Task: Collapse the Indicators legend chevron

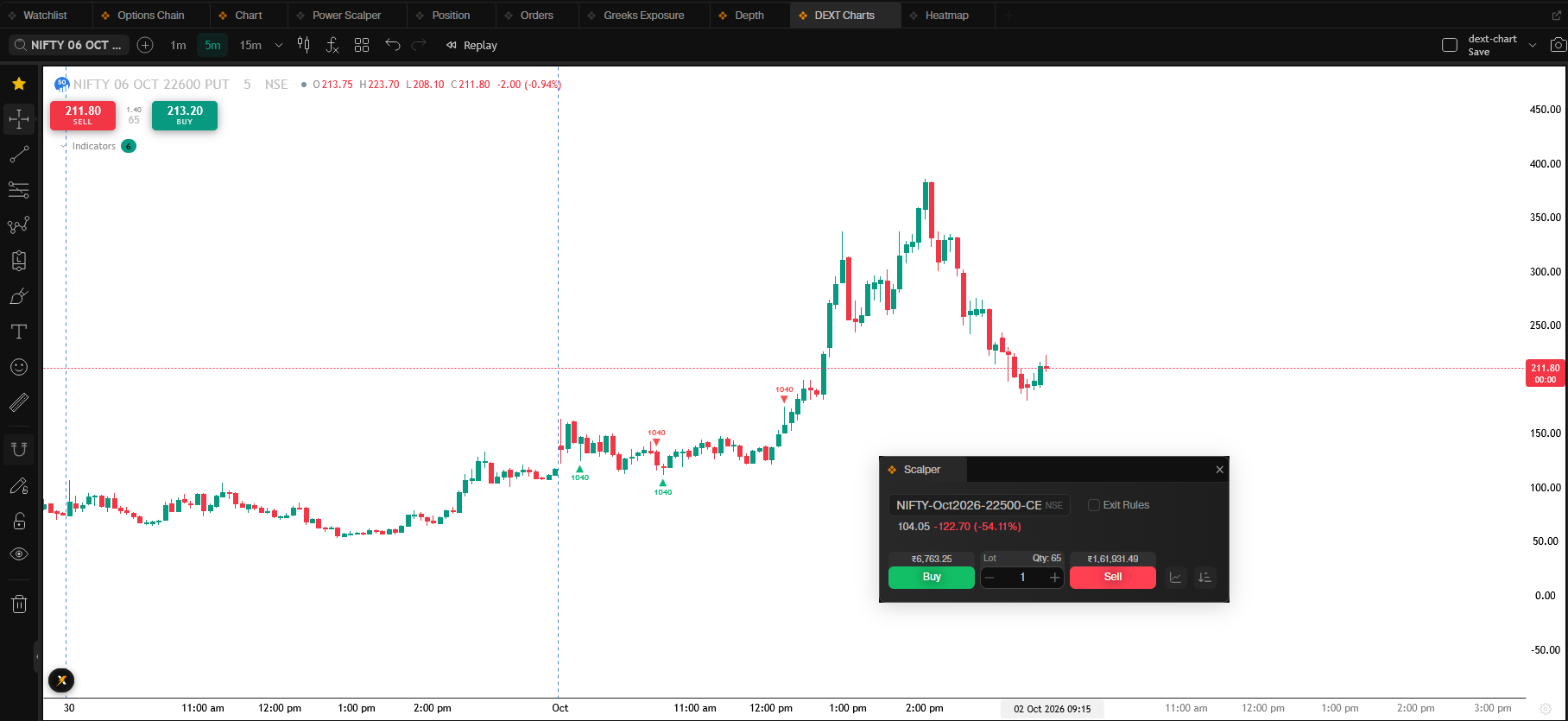Action: click(x=64, y=146)
